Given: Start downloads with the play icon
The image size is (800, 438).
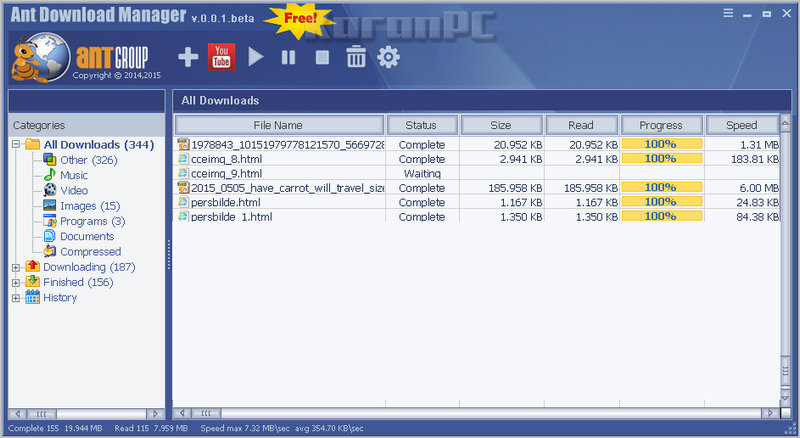Looking at the screenshot, I should 255,57.
